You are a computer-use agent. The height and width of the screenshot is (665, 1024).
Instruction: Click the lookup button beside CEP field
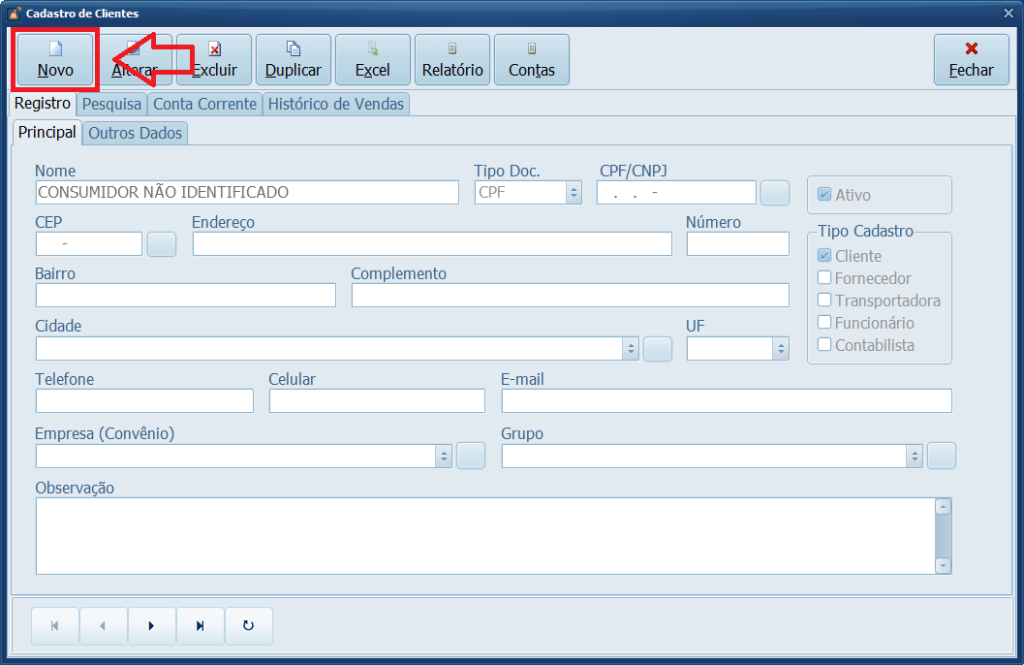[162, 244]
